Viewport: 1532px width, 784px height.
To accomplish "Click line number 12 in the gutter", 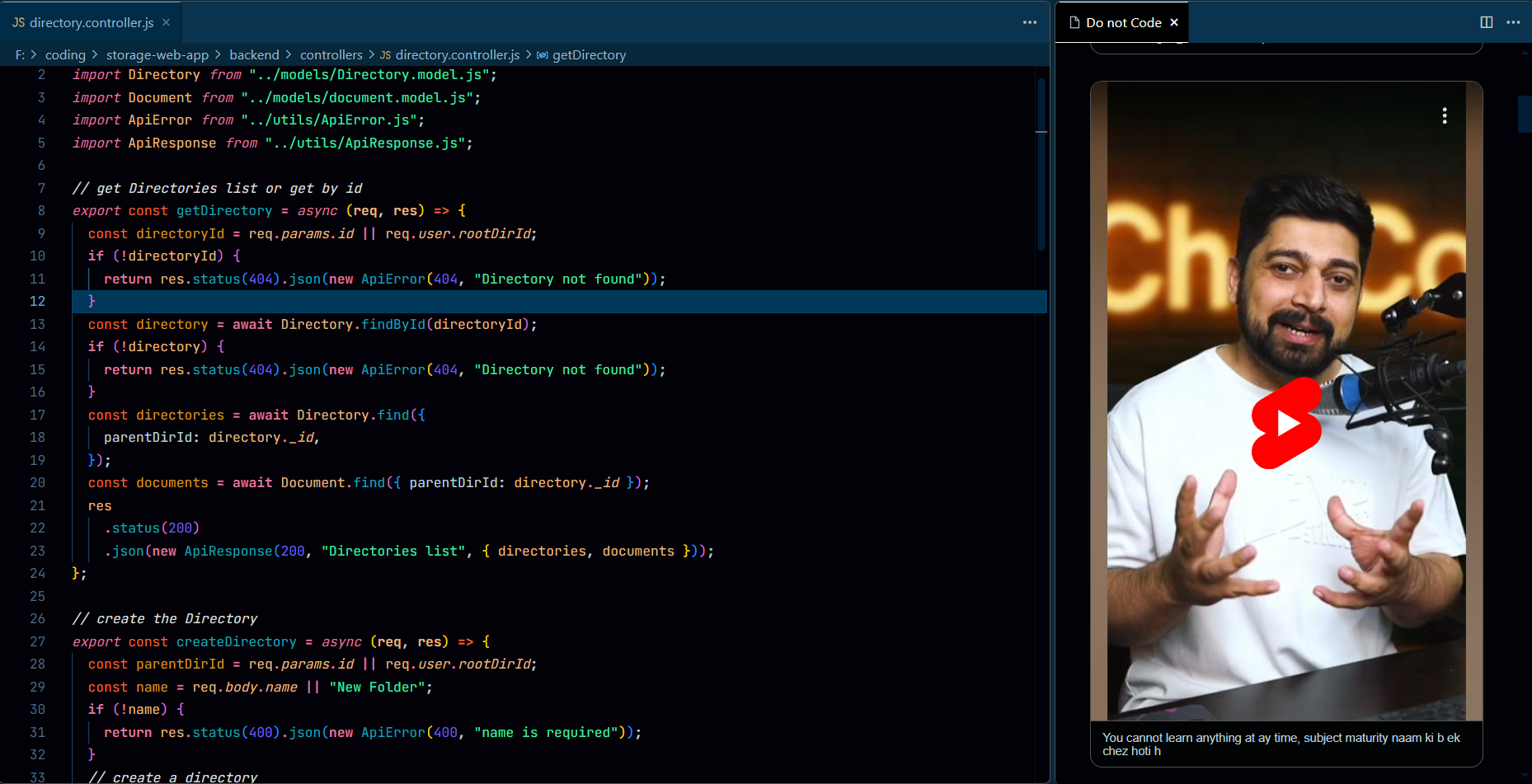I will coord(38,302).
